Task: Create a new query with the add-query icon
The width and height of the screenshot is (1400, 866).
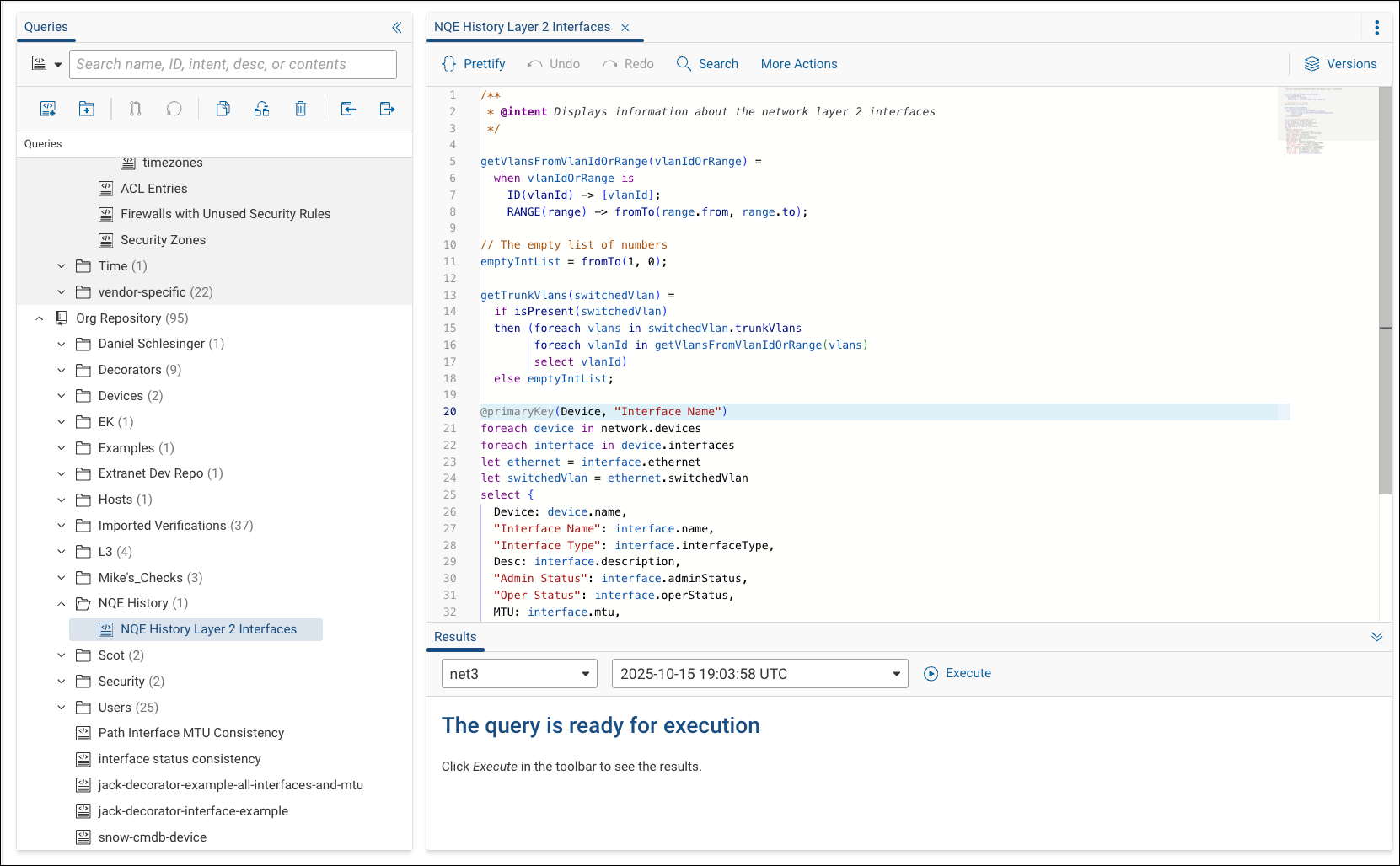Action: pos(48,108)
